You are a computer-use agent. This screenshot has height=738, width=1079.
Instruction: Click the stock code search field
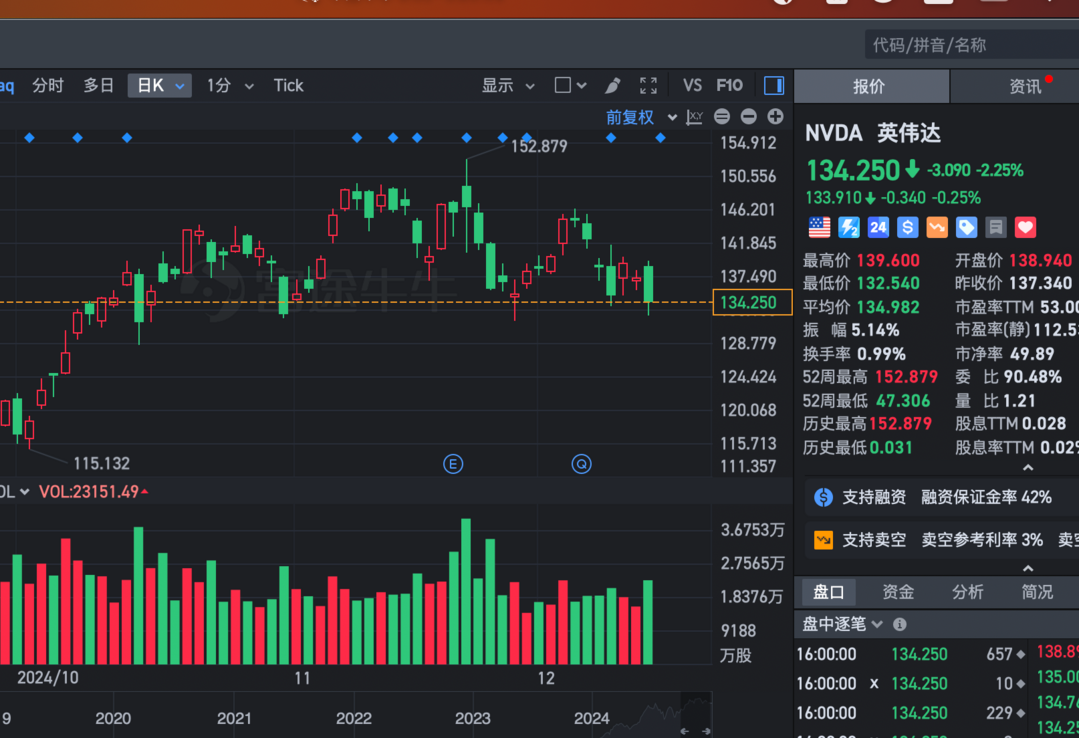pos(972,45)
